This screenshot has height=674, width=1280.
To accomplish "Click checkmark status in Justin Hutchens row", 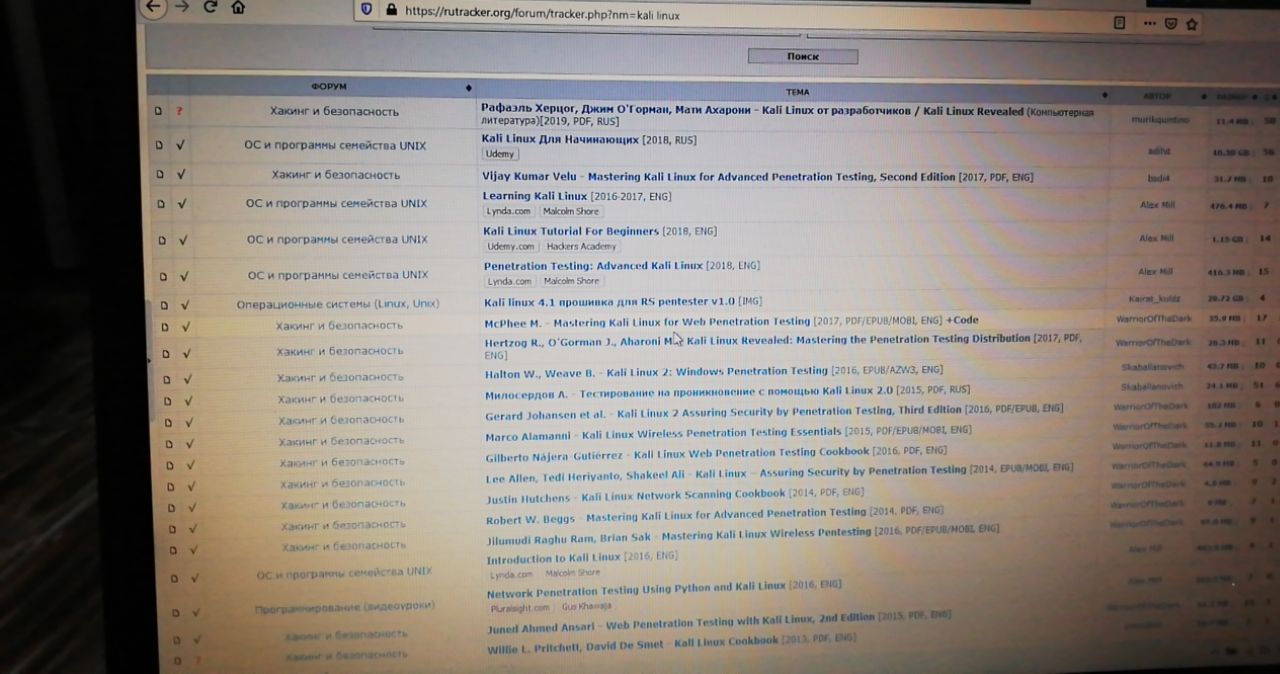I will (191, 508).
